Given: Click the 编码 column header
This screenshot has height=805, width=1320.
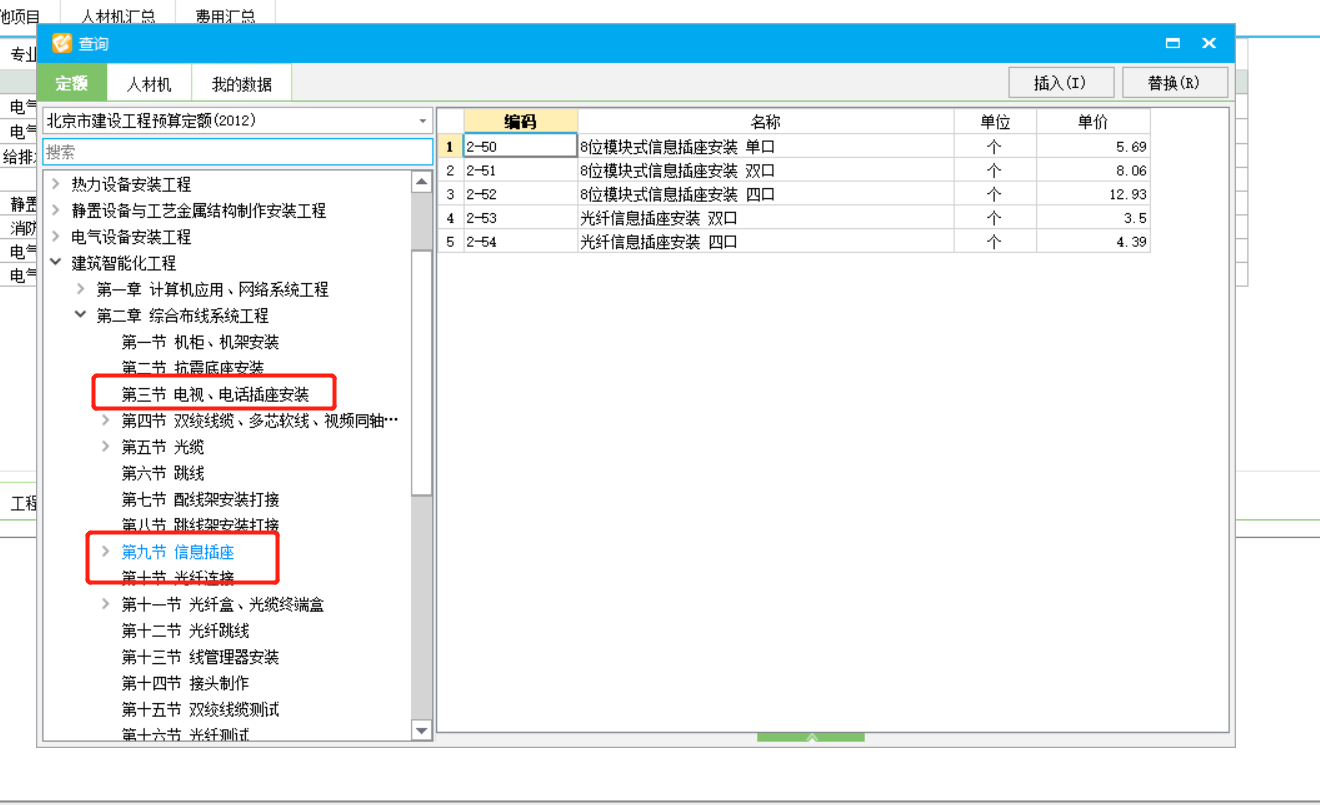Looking at the screenshot, I should 520,121.
